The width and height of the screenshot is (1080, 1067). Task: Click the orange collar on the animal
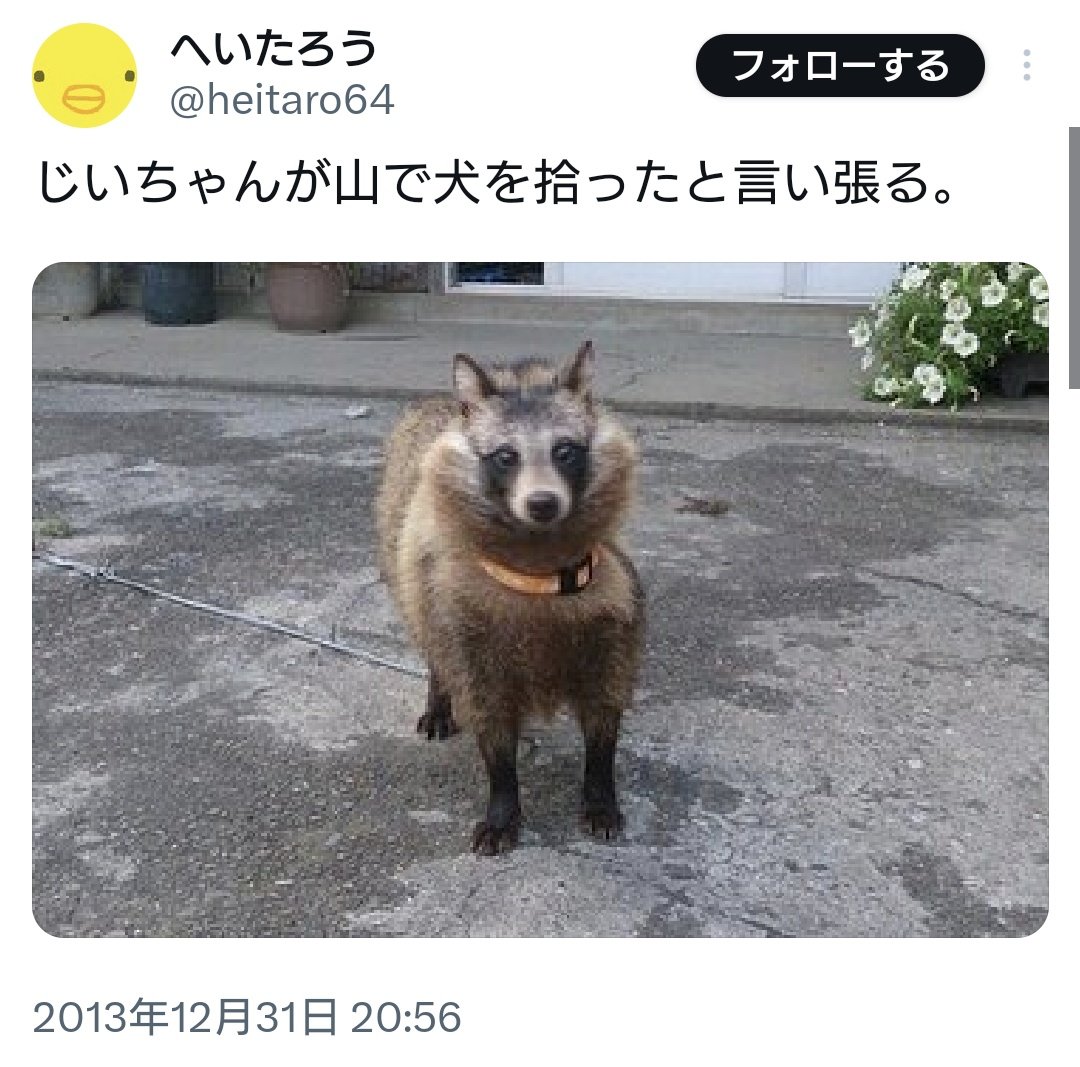(x=539, y=575)
